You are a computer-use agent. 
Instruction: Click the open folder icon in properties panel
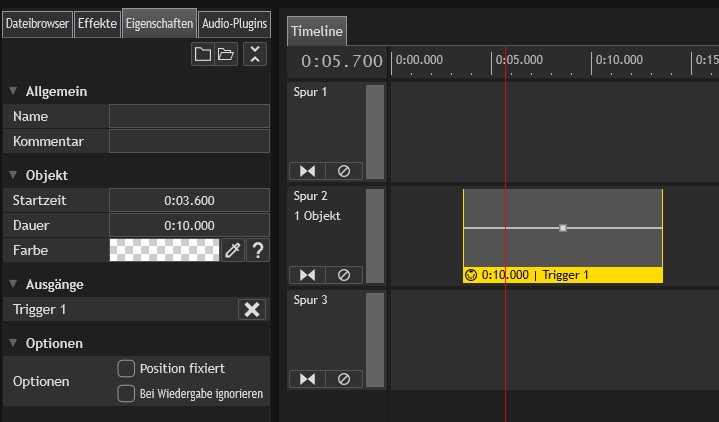(x=226, y=55)
